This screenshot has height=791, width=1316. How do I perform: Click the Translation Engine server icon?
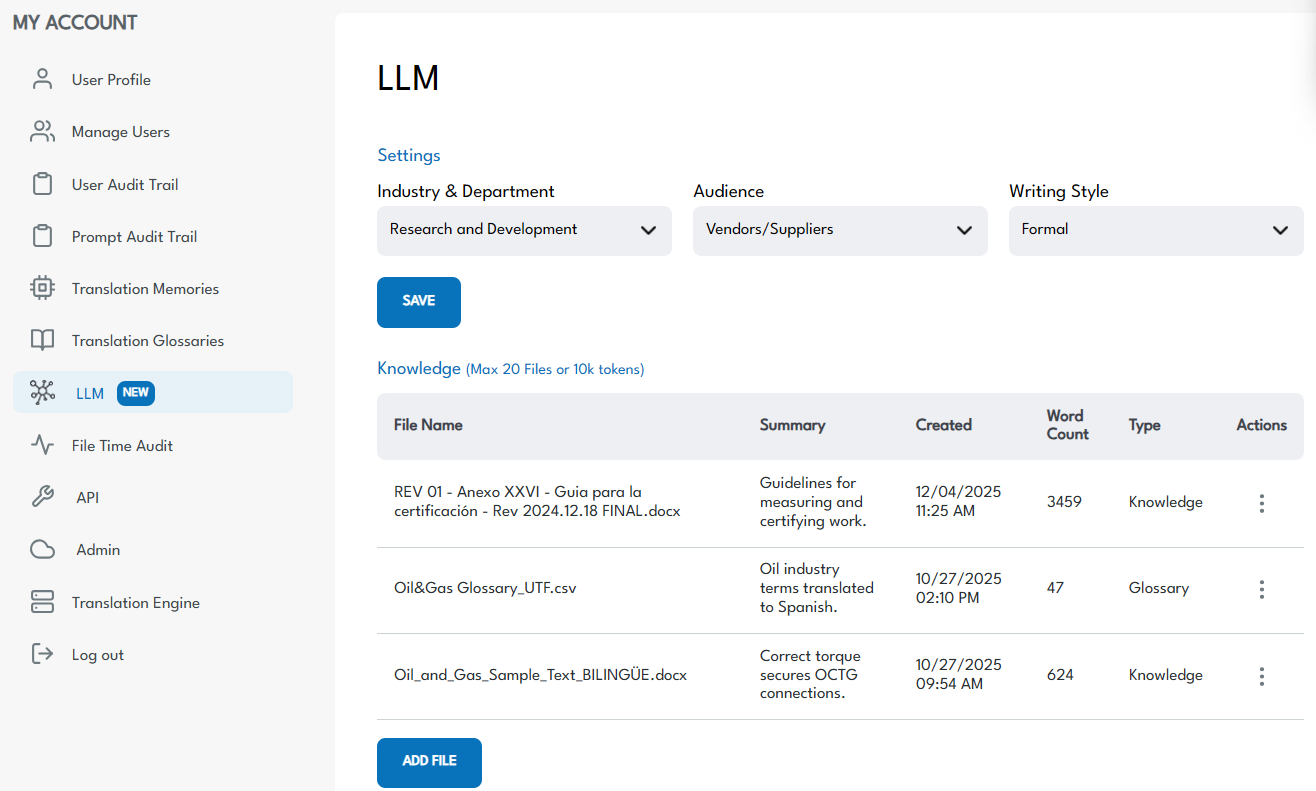click(x=42, y=603)
